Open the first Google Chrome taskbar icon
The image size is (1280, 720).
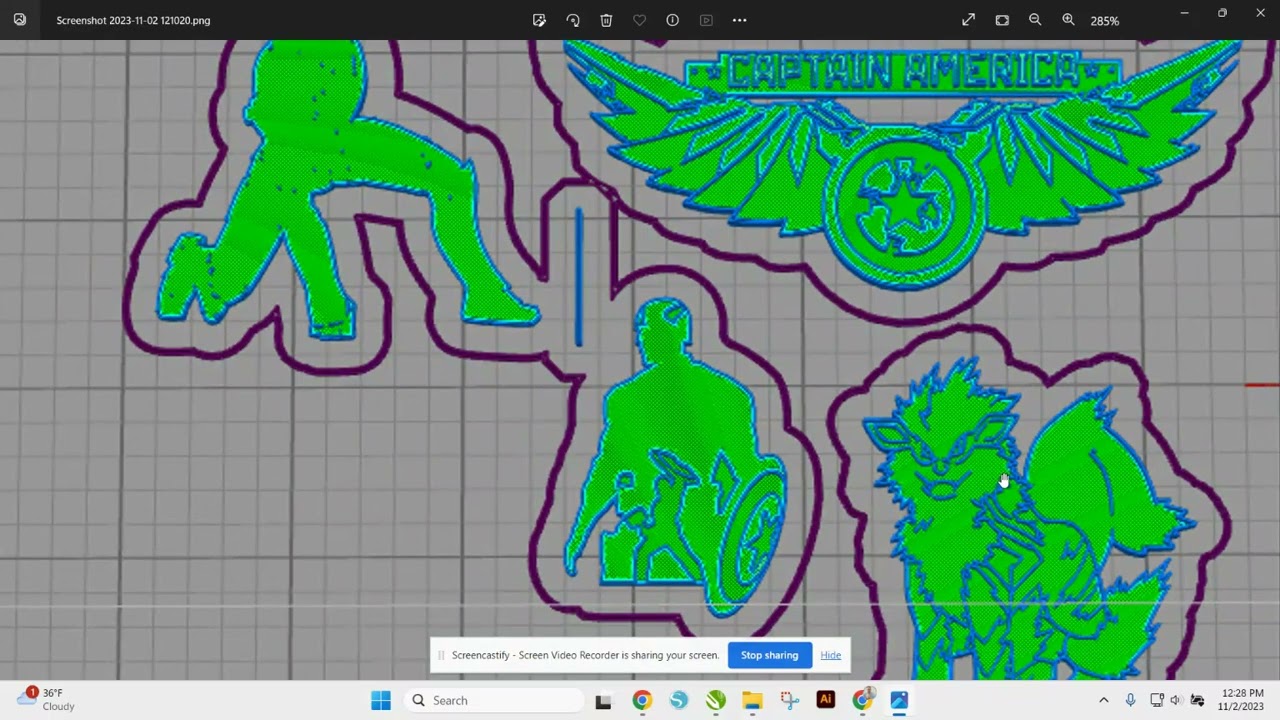641,700
